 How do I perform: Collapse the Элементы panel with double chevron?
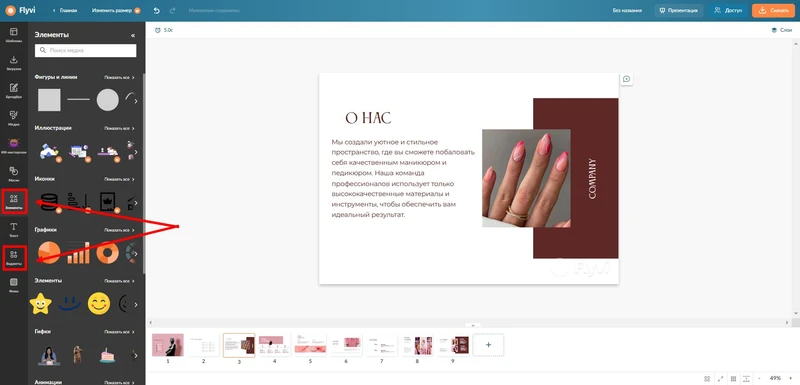coord(133,36)
